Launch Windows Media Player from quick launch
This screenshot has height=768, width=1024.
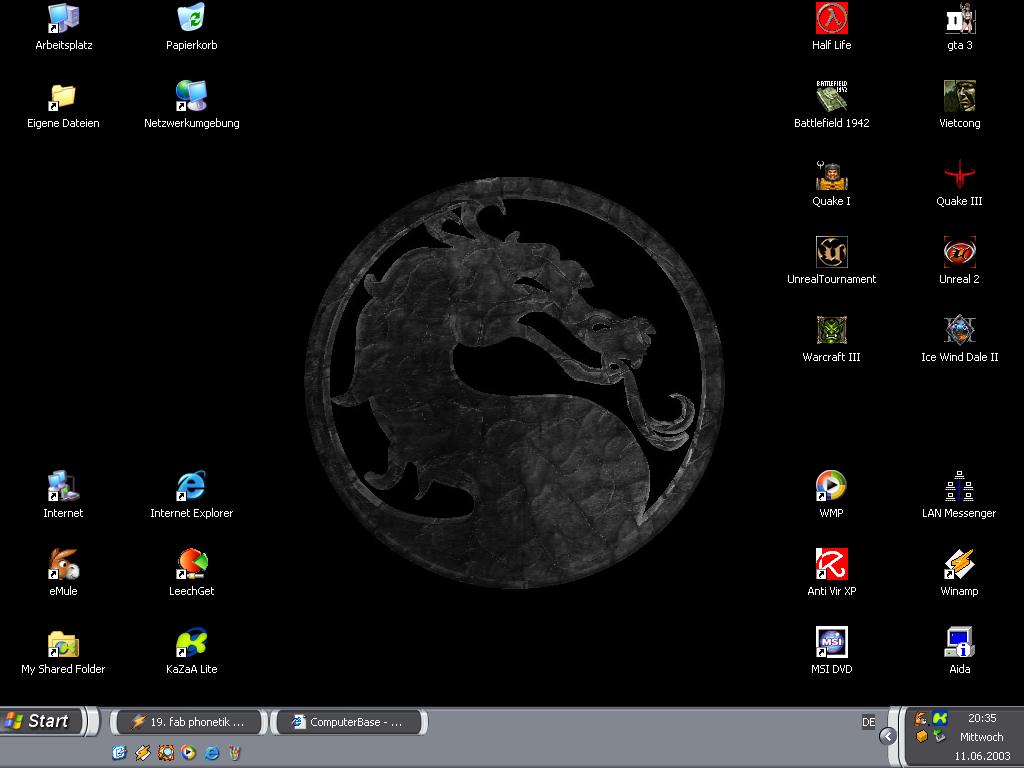[189, 753]
